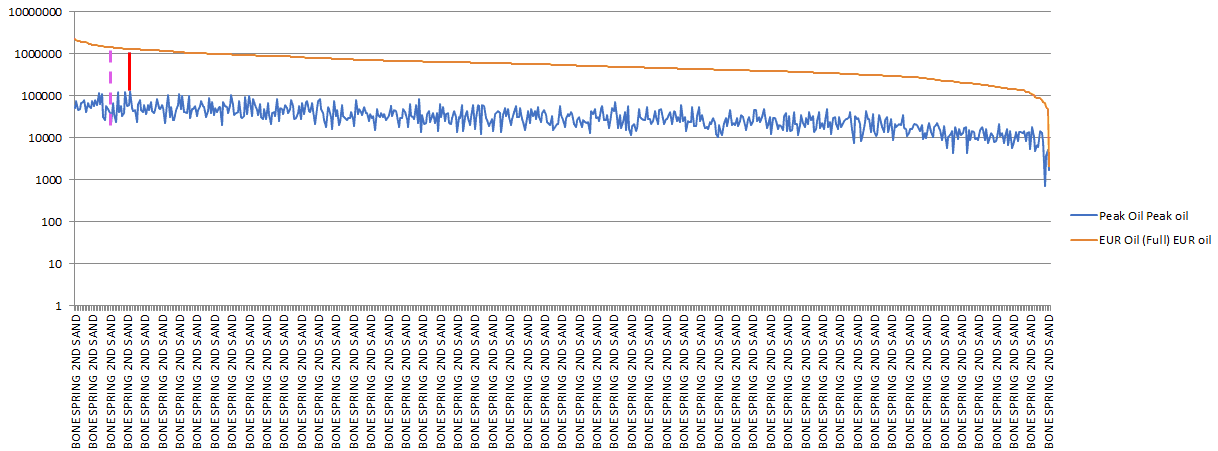Click the solid red vertical marker line
This screenshot has height=451, width=1218.
[129, 72]
